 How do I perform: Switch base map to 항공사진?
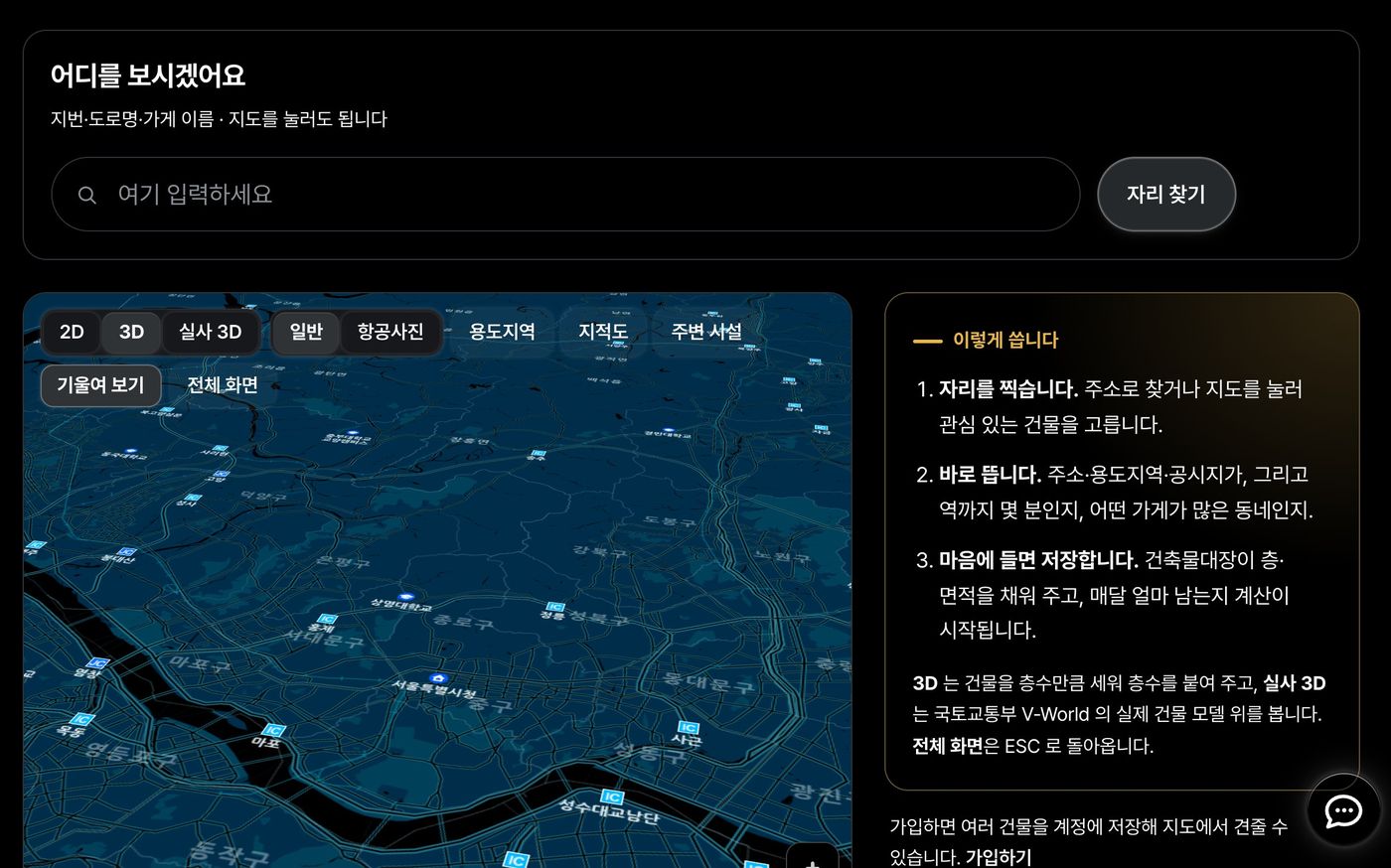tap(390, 332)
